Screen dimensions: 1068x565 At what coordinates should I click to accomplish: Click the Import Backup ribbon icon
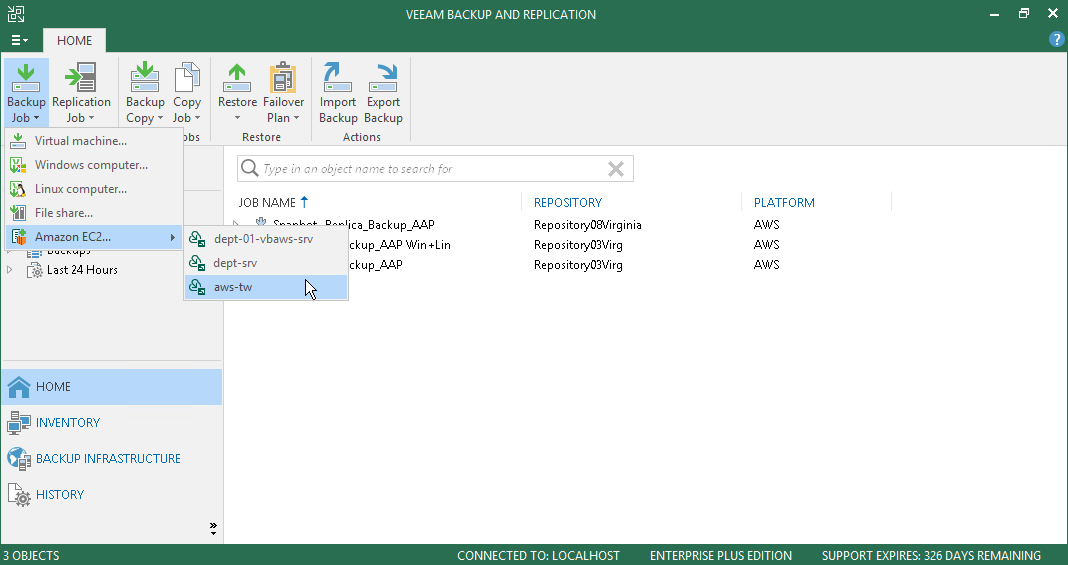pyautogui.click(x=338, y=78)
